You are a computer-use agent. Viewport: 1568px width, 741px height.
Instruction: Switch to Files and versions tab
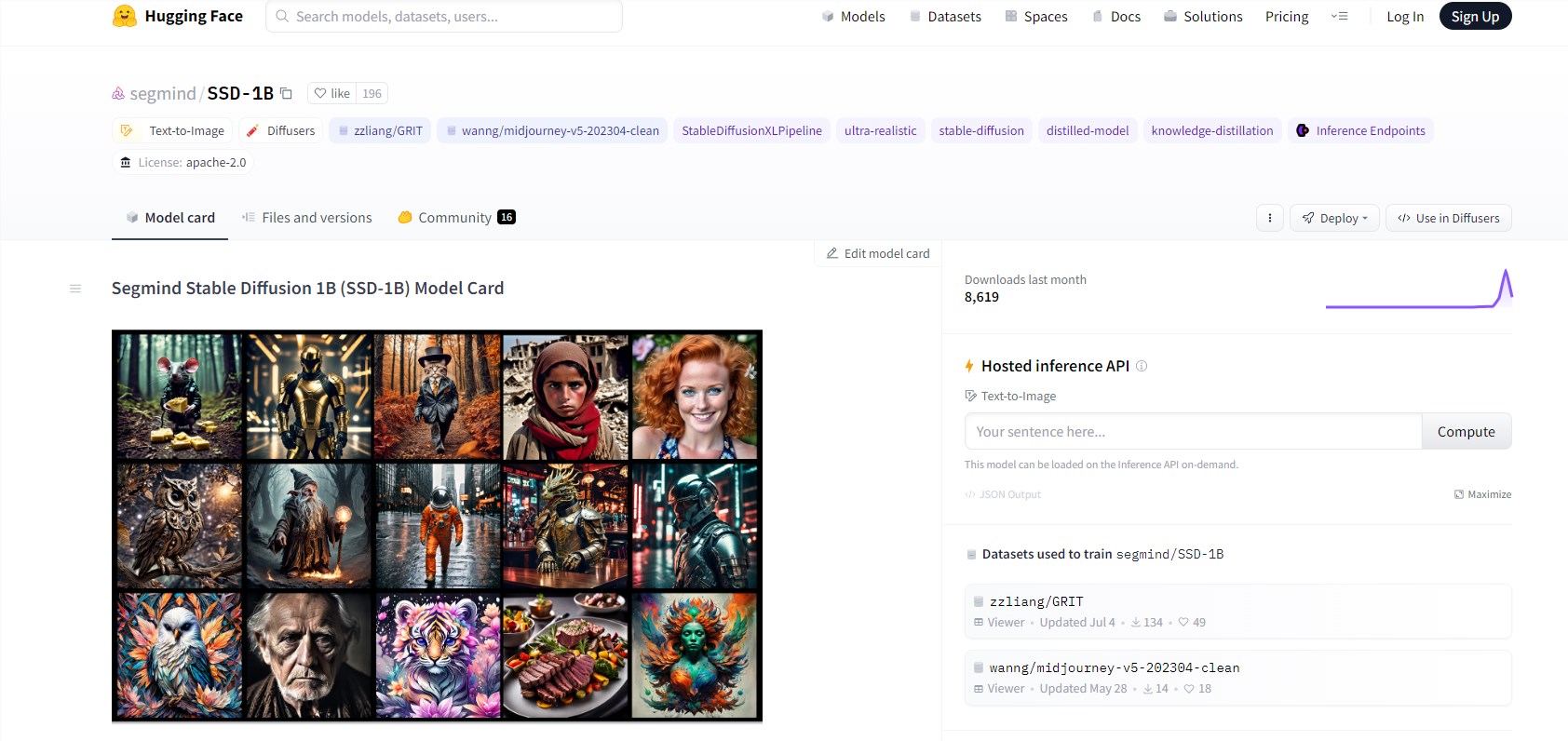click(306, 218)
